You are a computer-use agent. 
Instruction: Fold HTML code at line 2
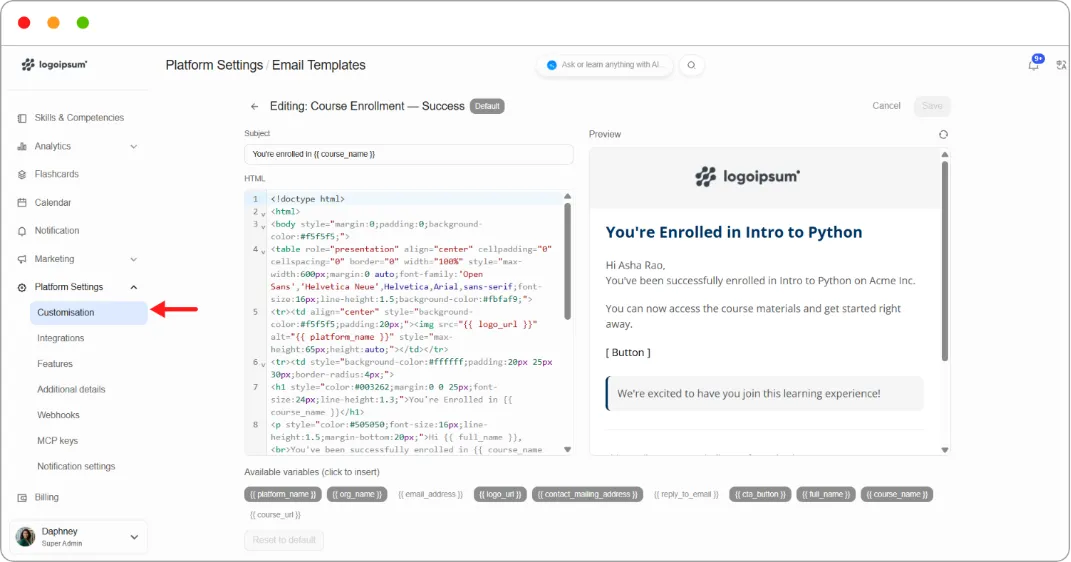pos(263,214)
